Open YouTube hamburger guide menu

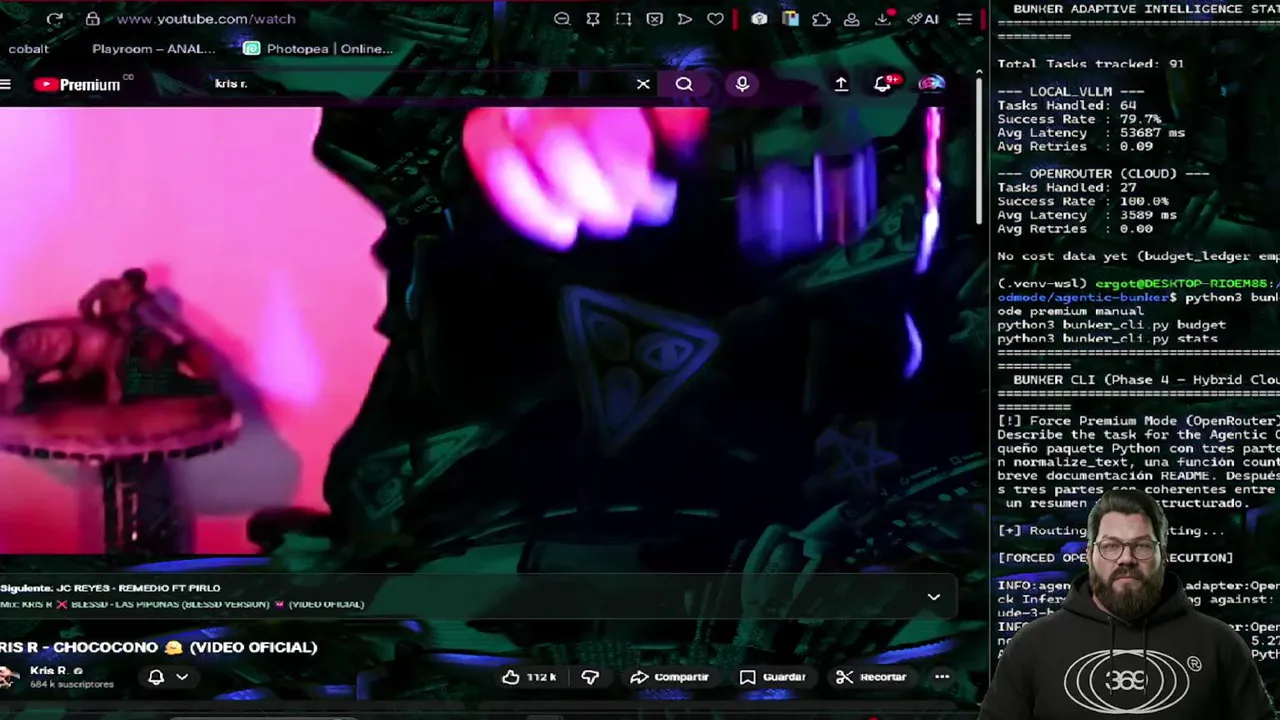[5, 85]
